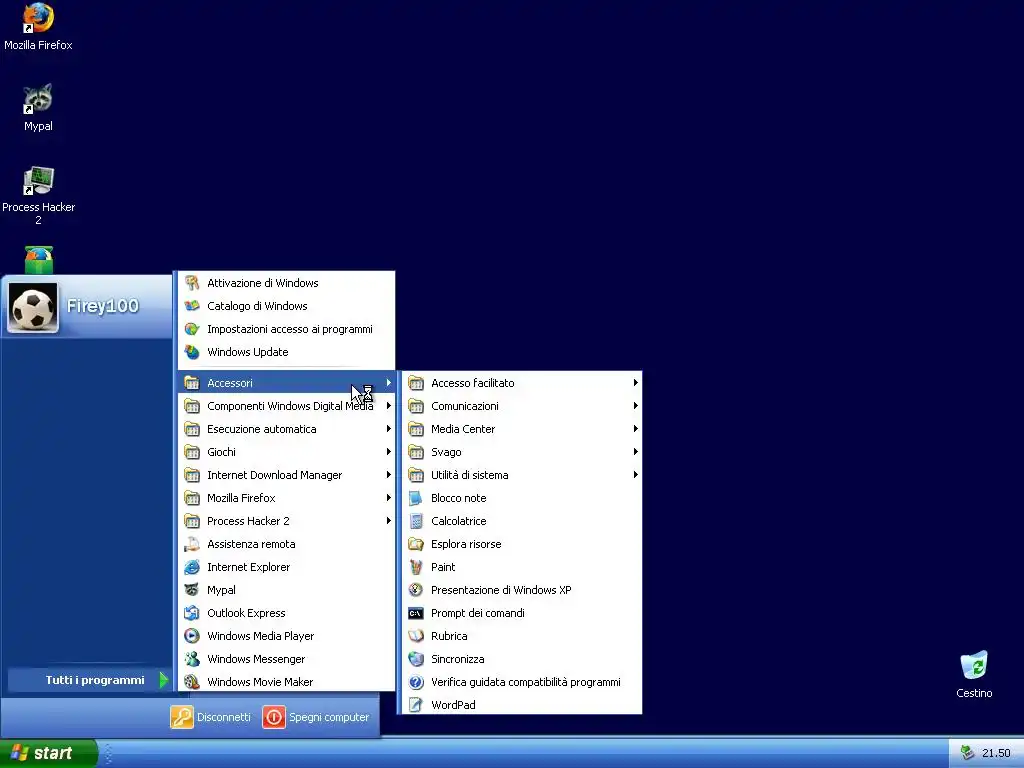Open the Media Center folder entry
This screenshot has height=768, width=1024.
click(522, 428)
